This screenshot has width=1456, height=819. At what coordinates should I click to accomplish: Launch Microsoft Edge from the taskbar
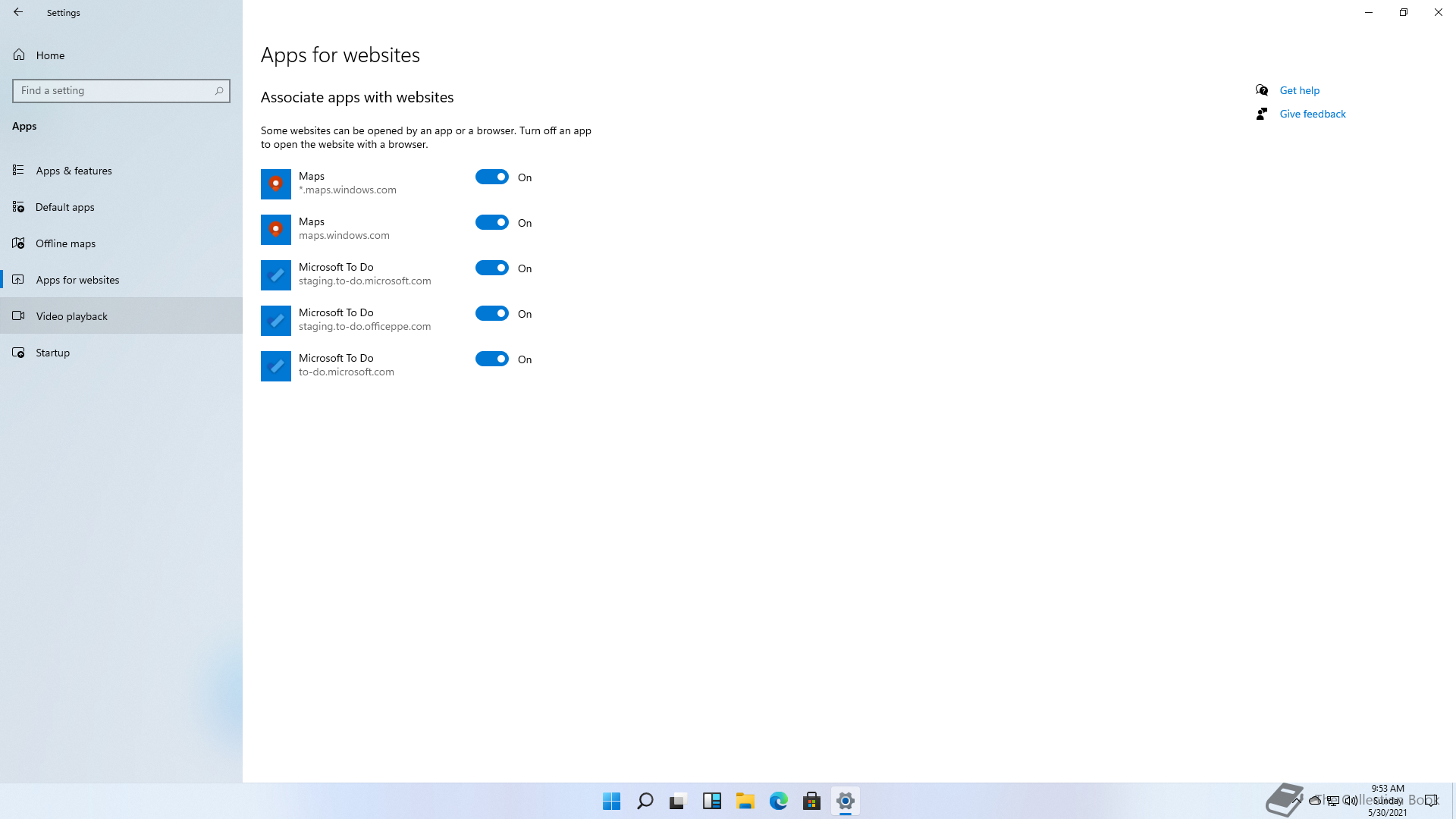[779, 801]
